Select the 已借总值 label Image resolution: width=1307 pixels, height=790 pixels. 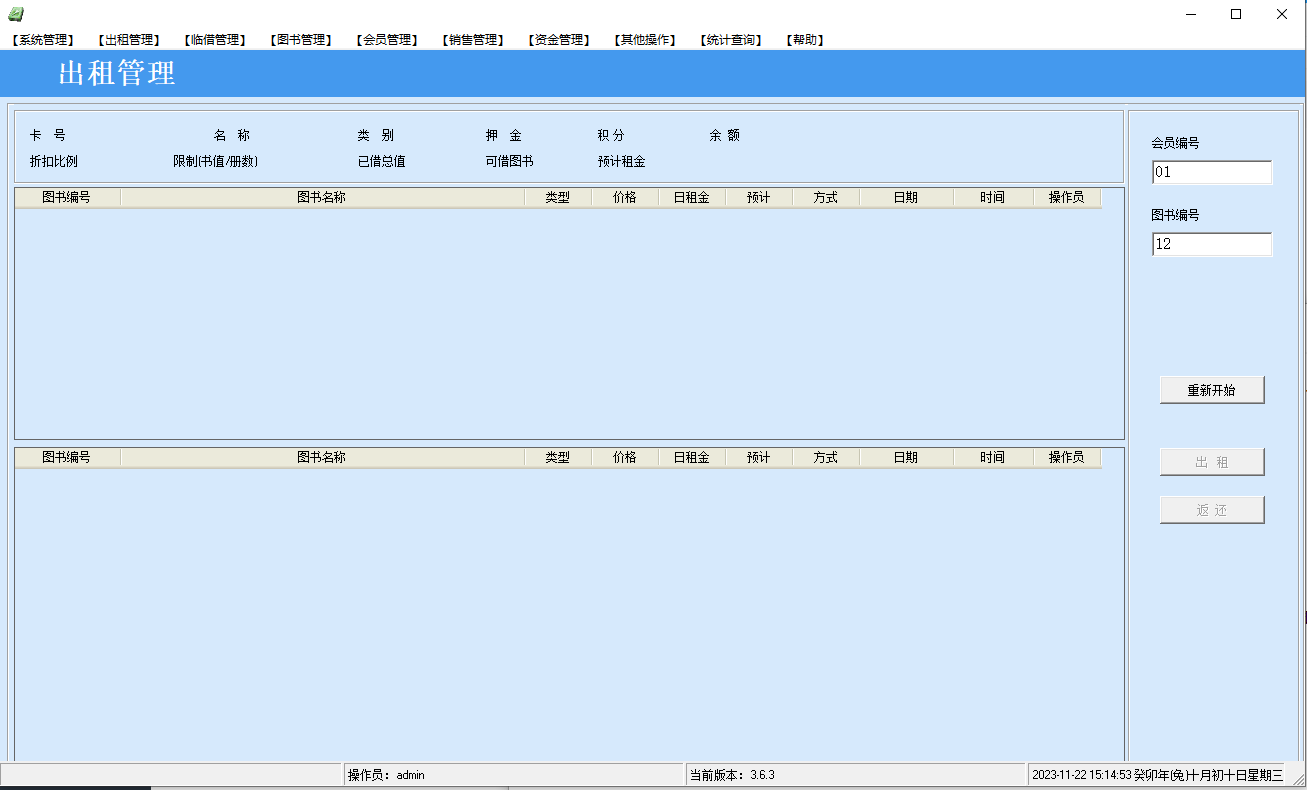click(382, 162)
